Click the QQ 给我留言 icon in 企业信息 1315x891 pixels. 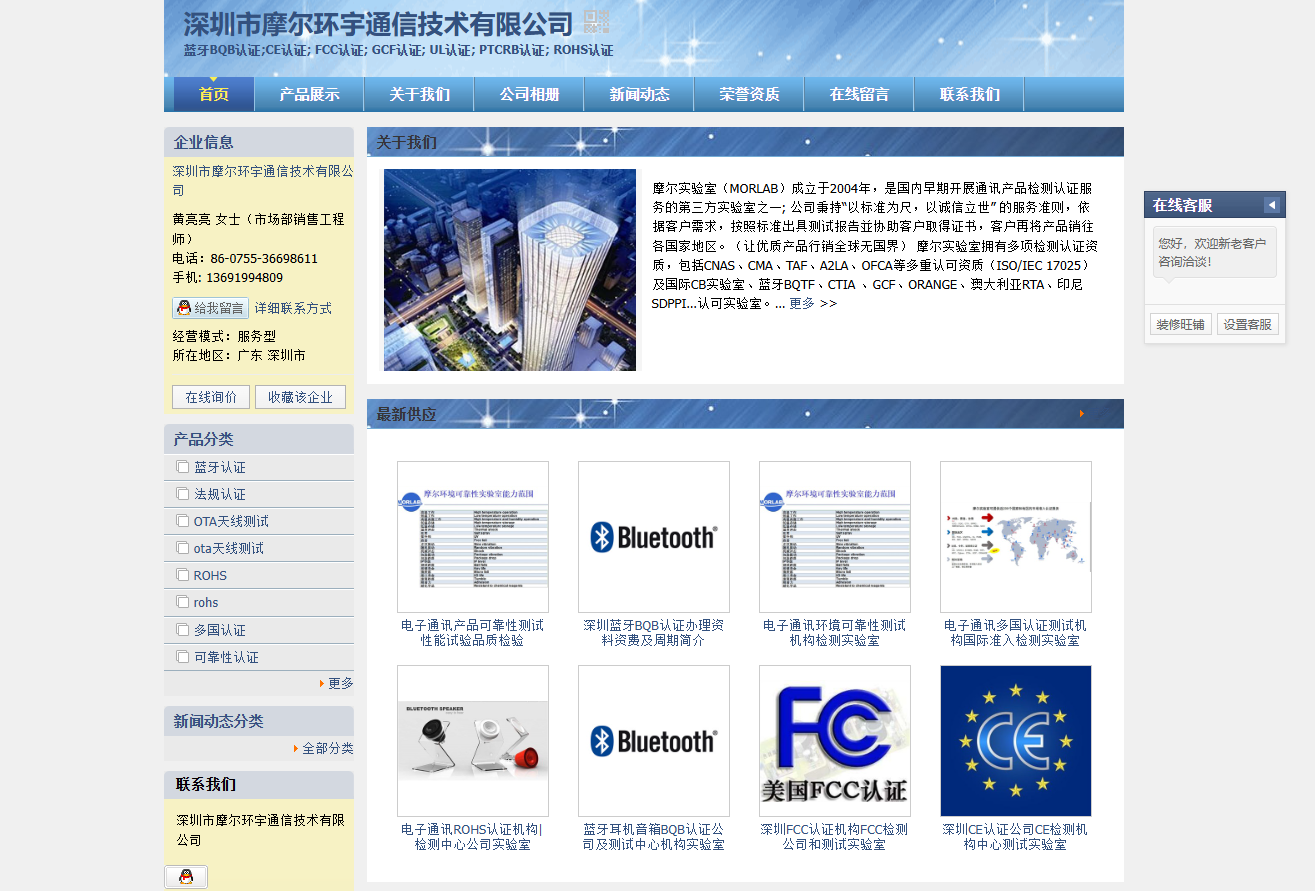click(209, 308)
